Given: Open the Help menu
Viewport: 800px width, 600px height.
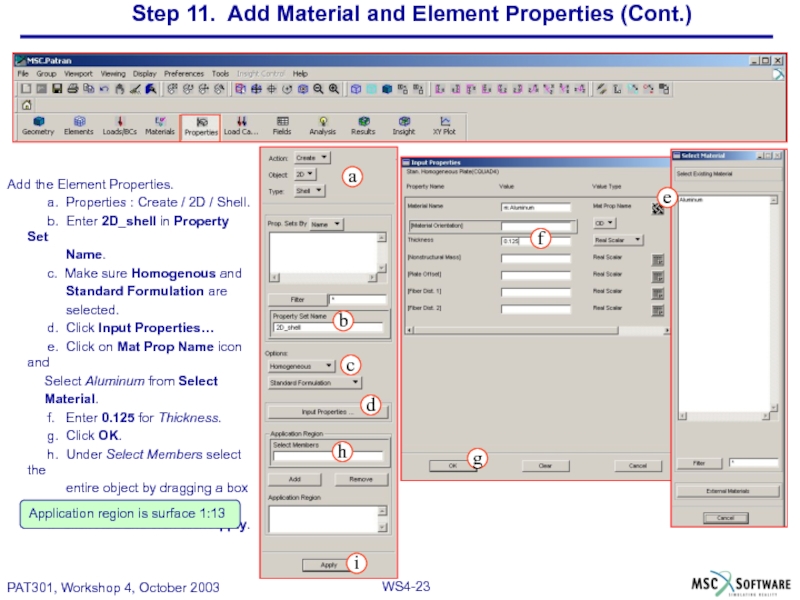Looking at the screenshot, I should (300, 73).
